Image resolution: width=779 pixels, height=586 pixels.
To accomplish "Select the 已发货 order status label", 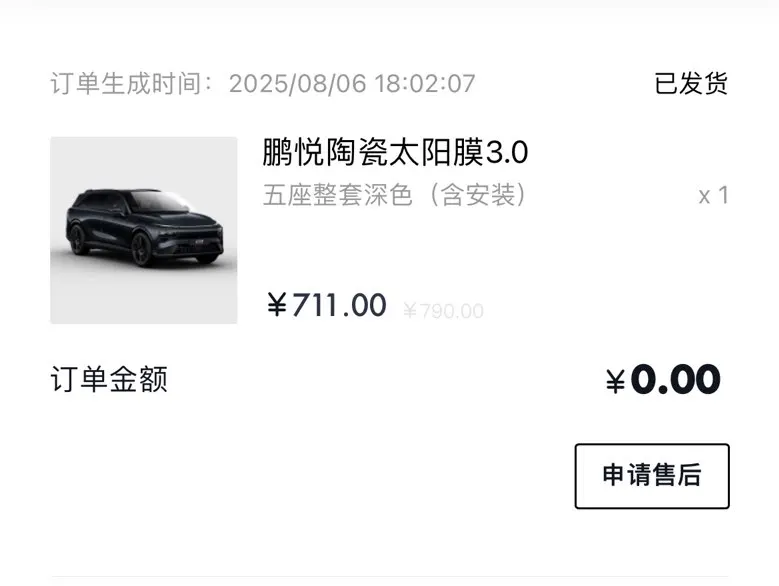I will (x=691, y=83).
